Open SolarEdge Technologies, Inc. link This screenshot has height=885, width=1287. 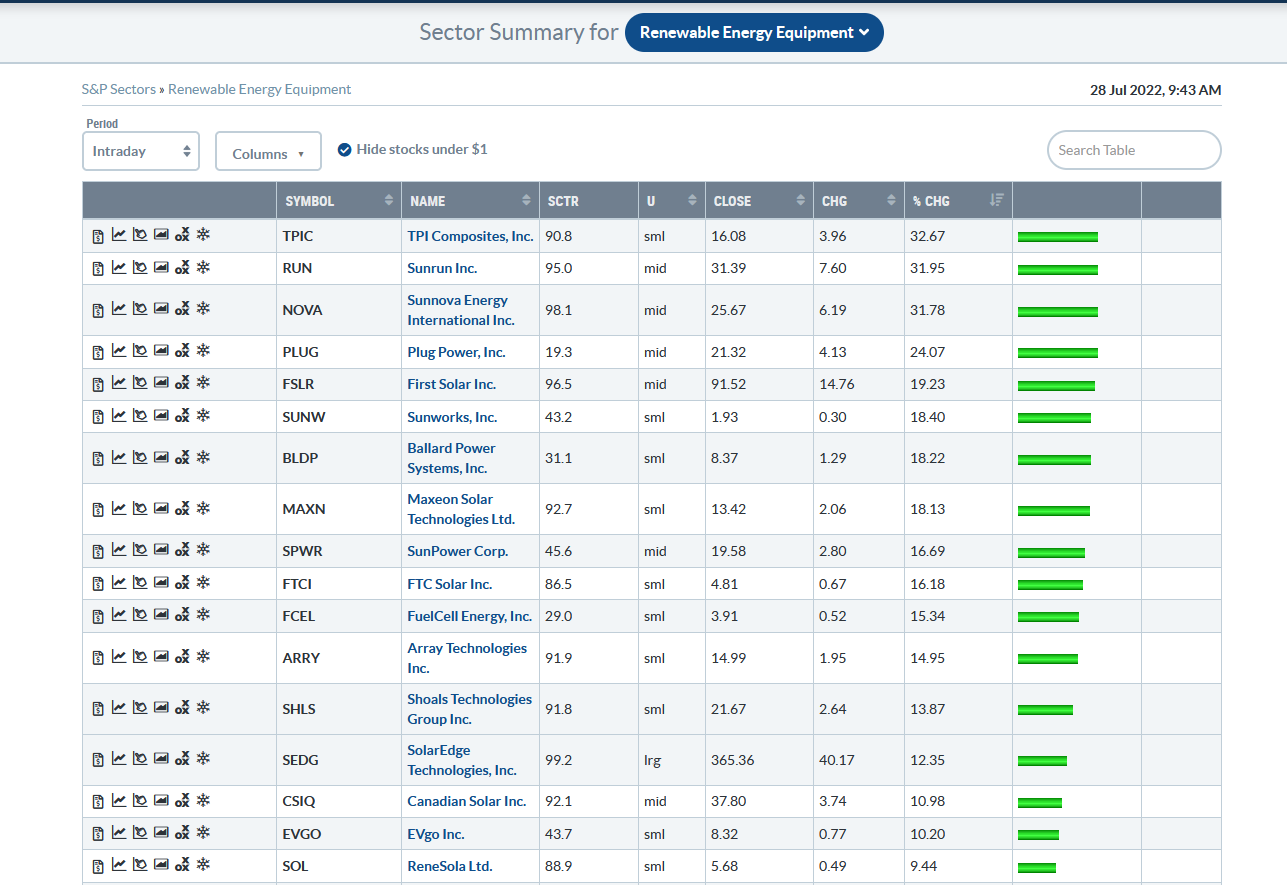pyautogui.click(x=462, y=760)
